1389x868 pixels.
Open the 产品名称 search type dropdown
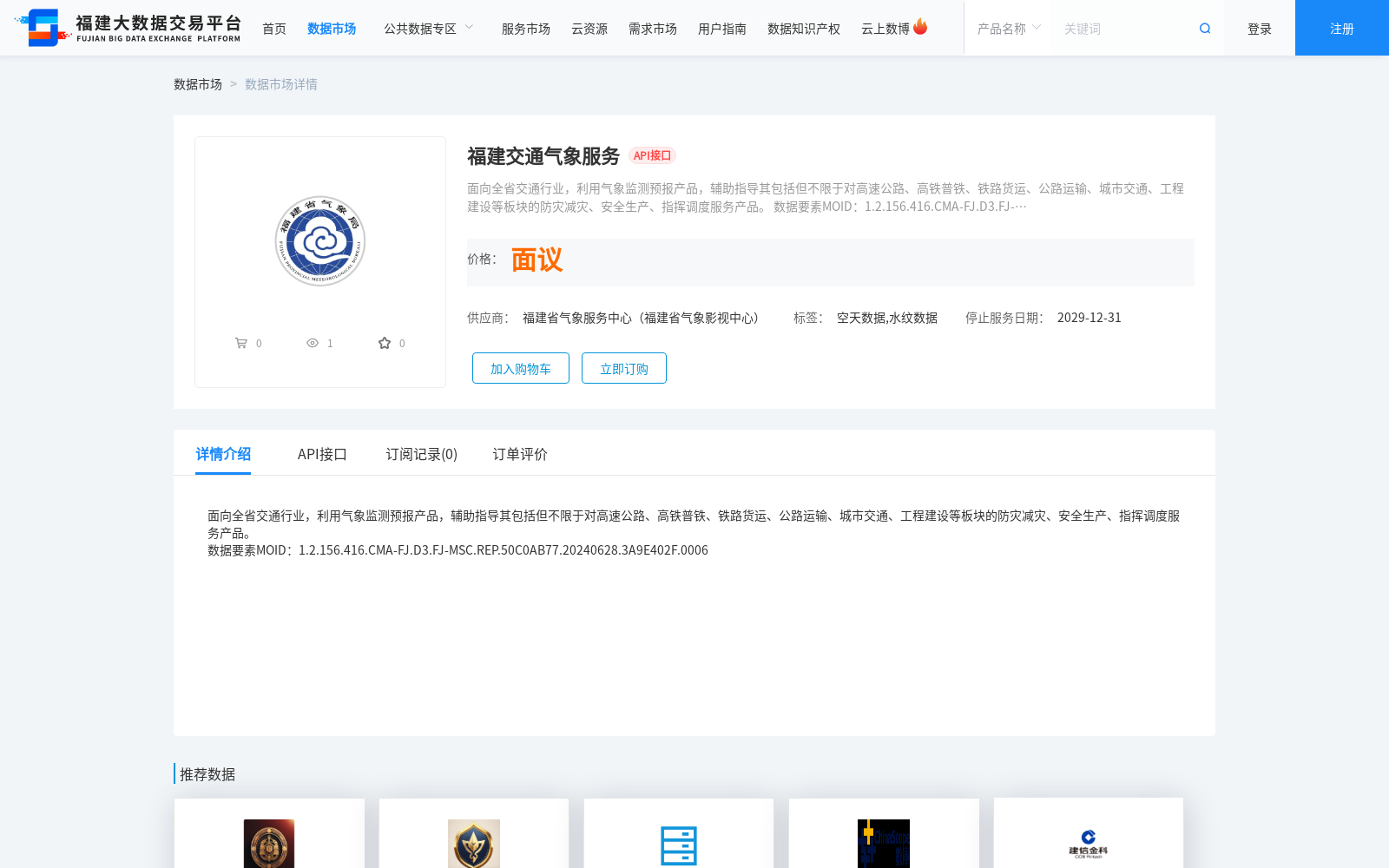point(1009,29)
